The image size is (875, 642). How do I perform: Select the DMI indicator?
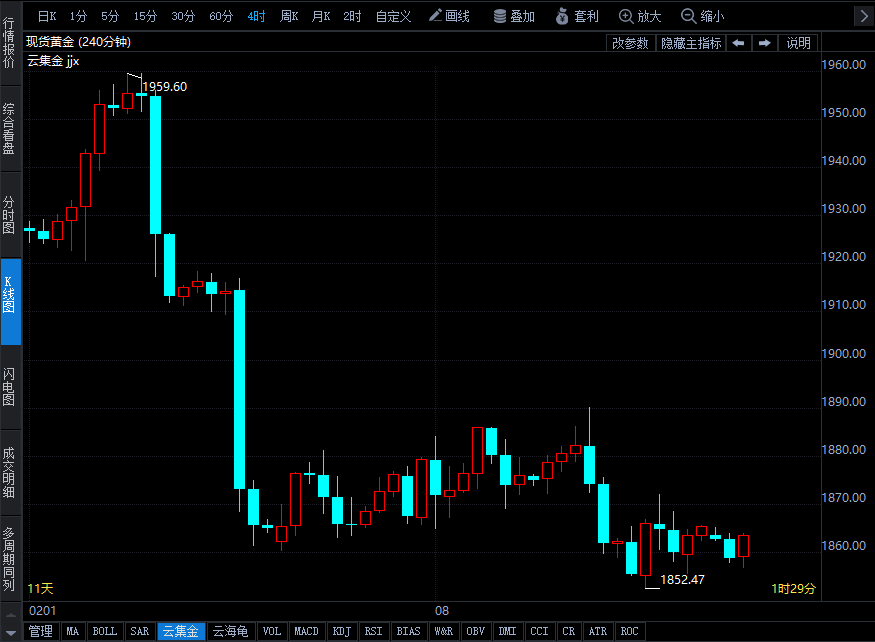[x=507, y=631]
